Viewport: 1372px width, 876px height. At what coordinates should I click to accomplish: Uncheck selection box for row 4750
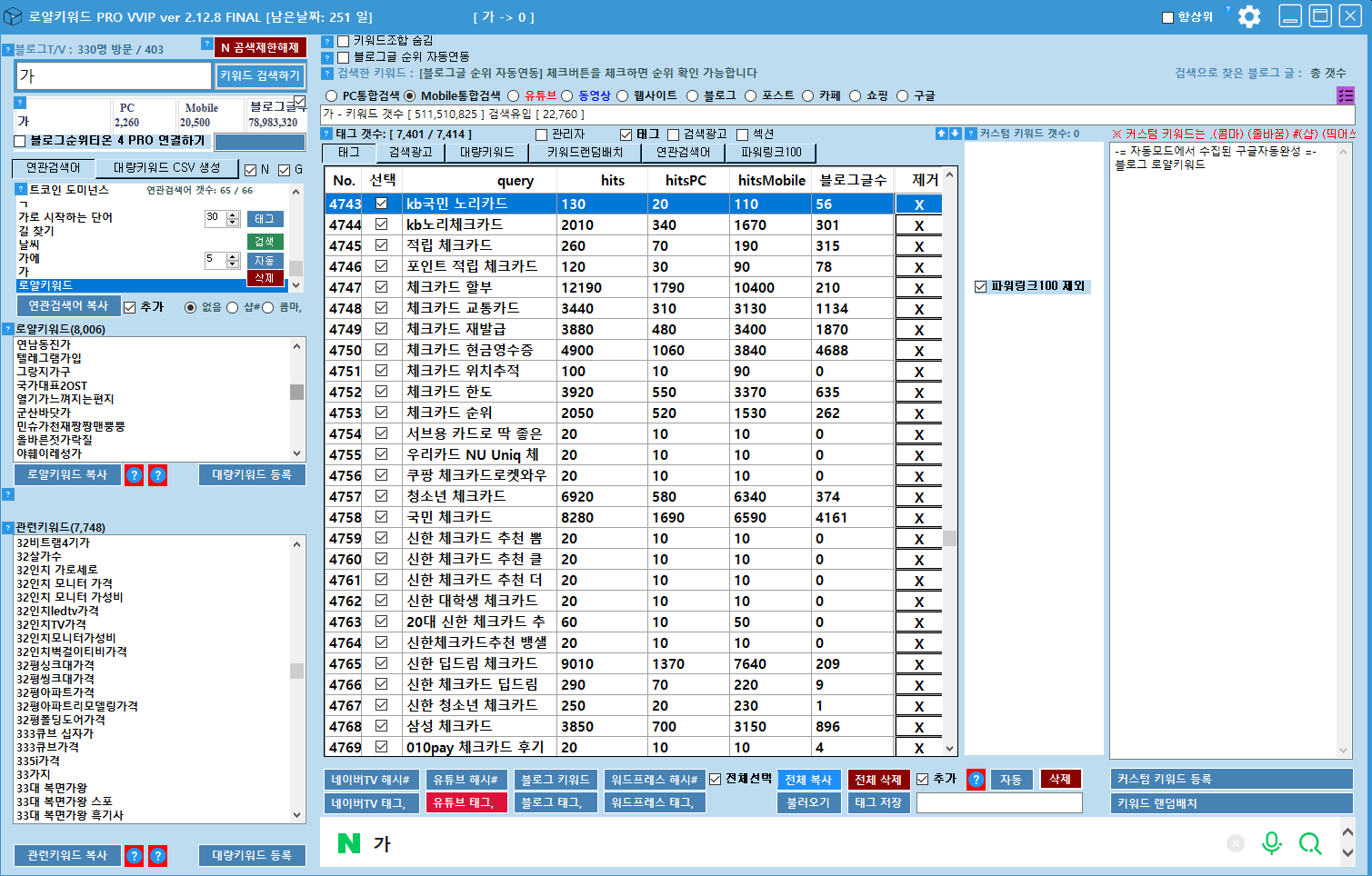pos(382,350)
